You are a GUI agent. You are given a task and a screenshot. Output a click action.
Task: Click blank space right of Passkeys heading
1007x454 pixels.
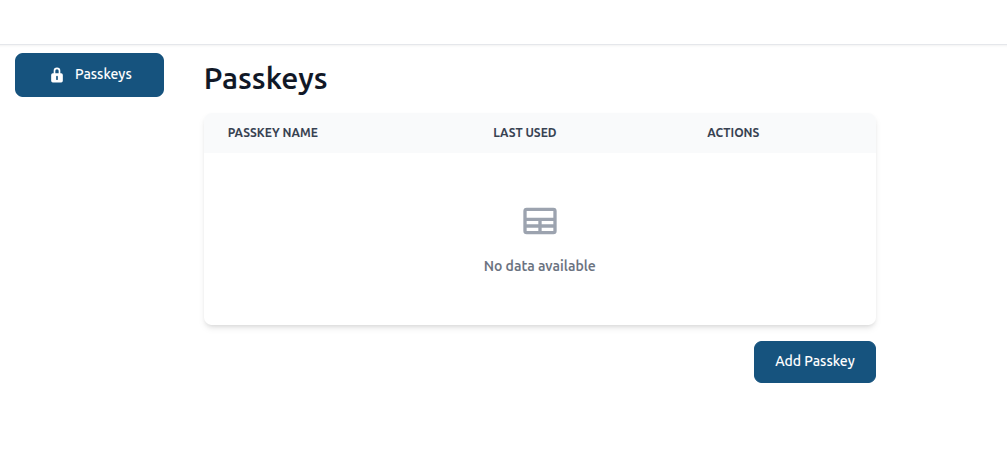pyautogui.click(x=600, y=79)
